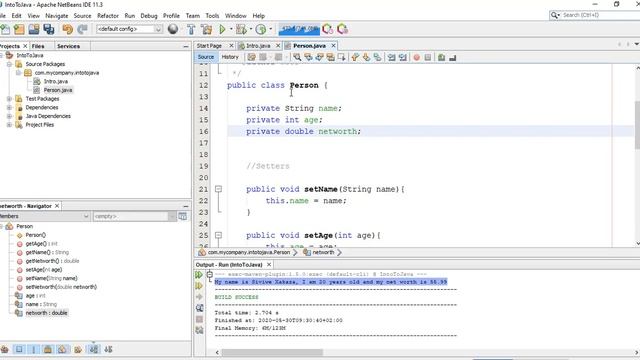This screenshot has width=640, height=360.
Task: Click the Open Project toolbar icon
Action: pyautogui.click(x=34, y=29)
